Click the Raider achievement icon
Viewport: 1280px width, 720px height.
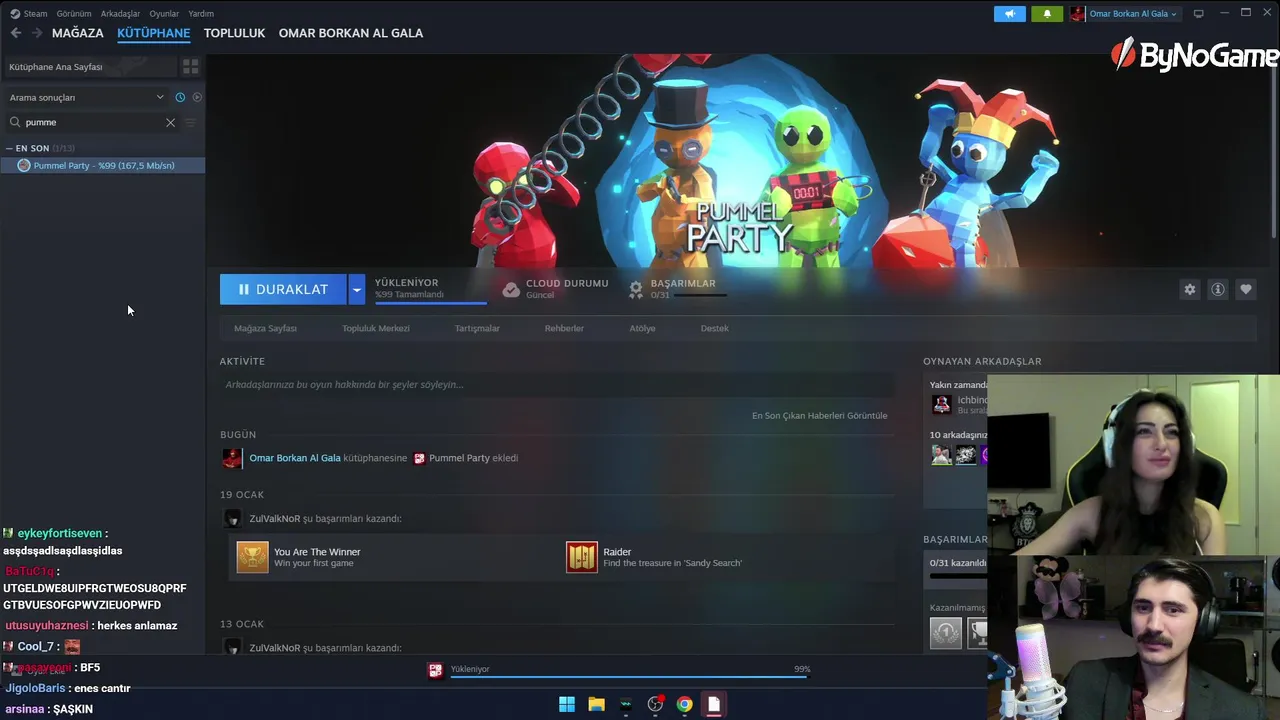point(582,557)
